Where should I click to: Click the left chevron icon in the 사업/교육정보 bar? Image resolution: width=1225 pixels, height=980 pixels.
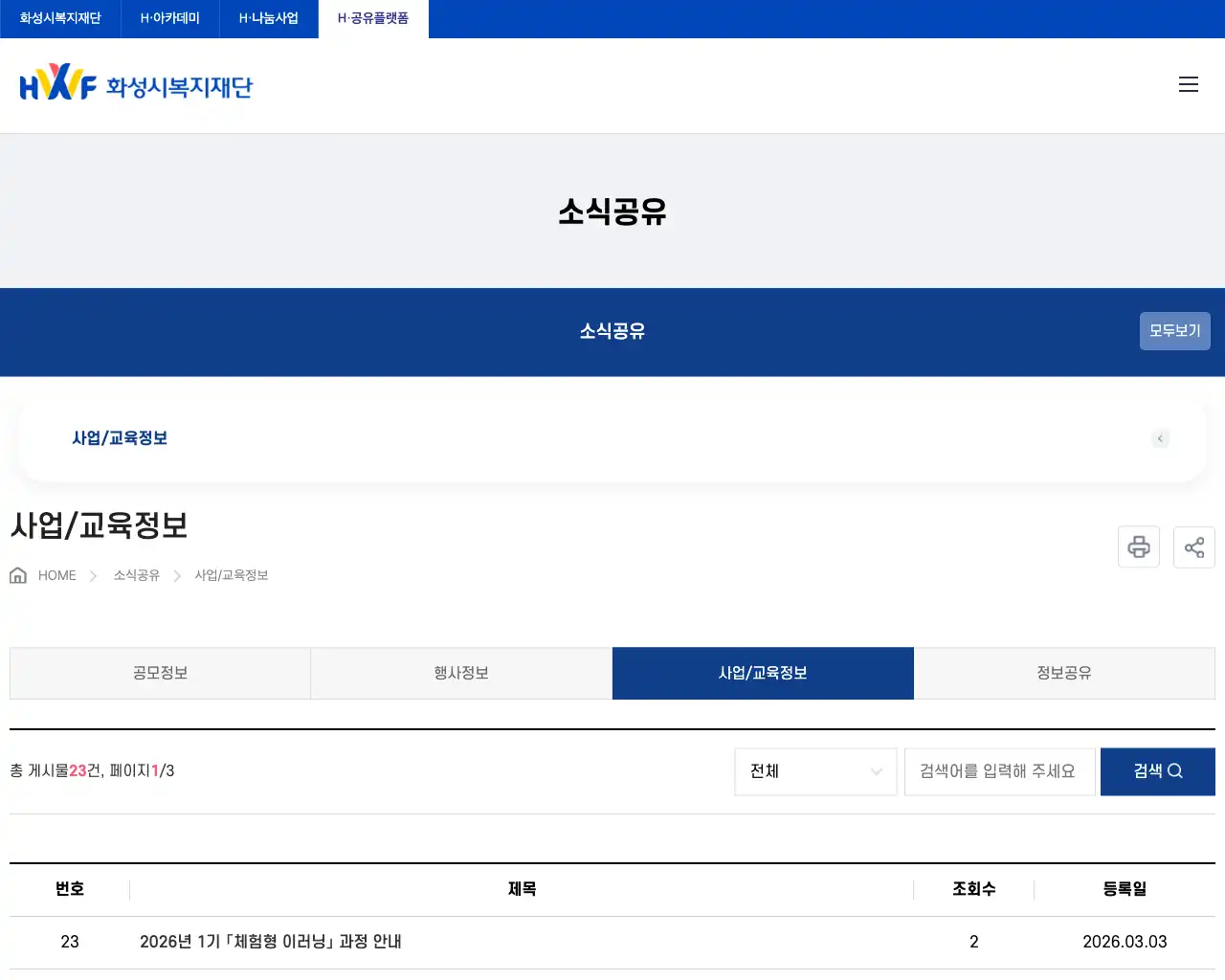point(1160,438)
